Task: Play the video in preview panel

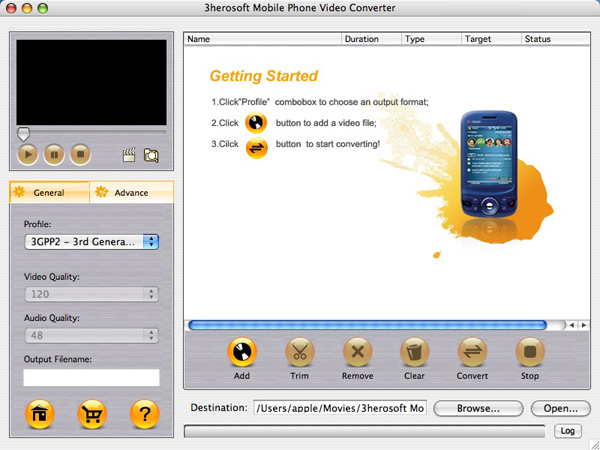Action: tap(28, 154)
